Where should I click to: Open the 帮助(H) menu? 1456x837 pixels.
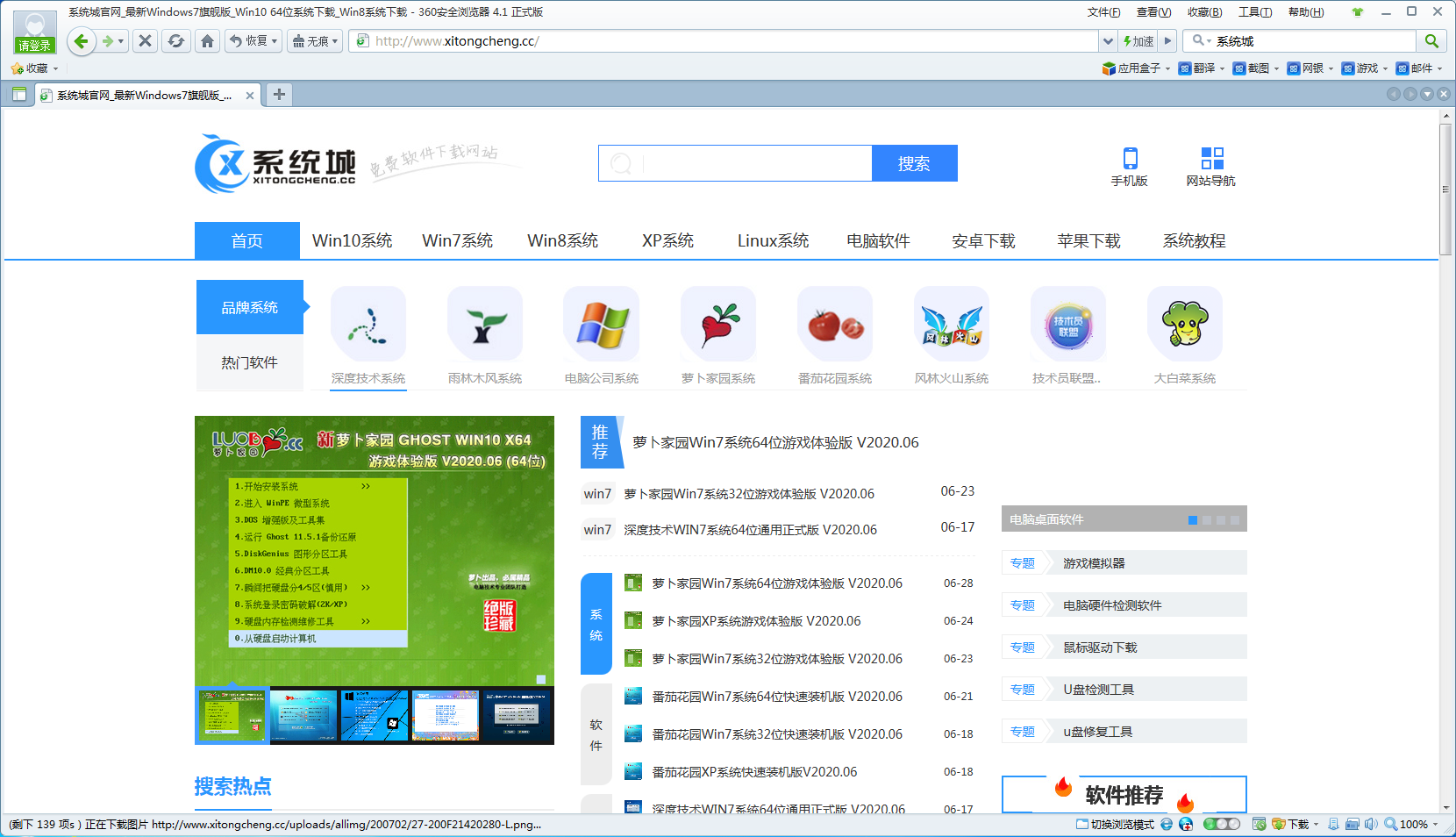1306,12
